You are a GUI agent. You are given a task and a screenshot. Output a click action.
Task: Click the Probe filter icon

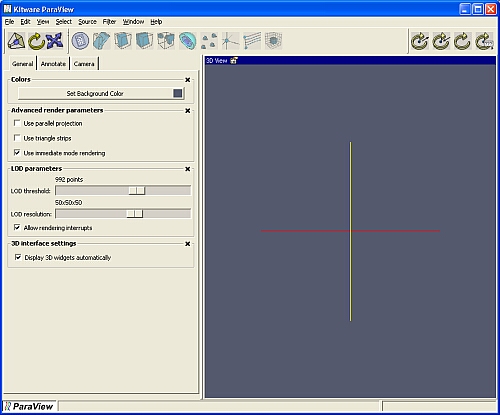230,41
